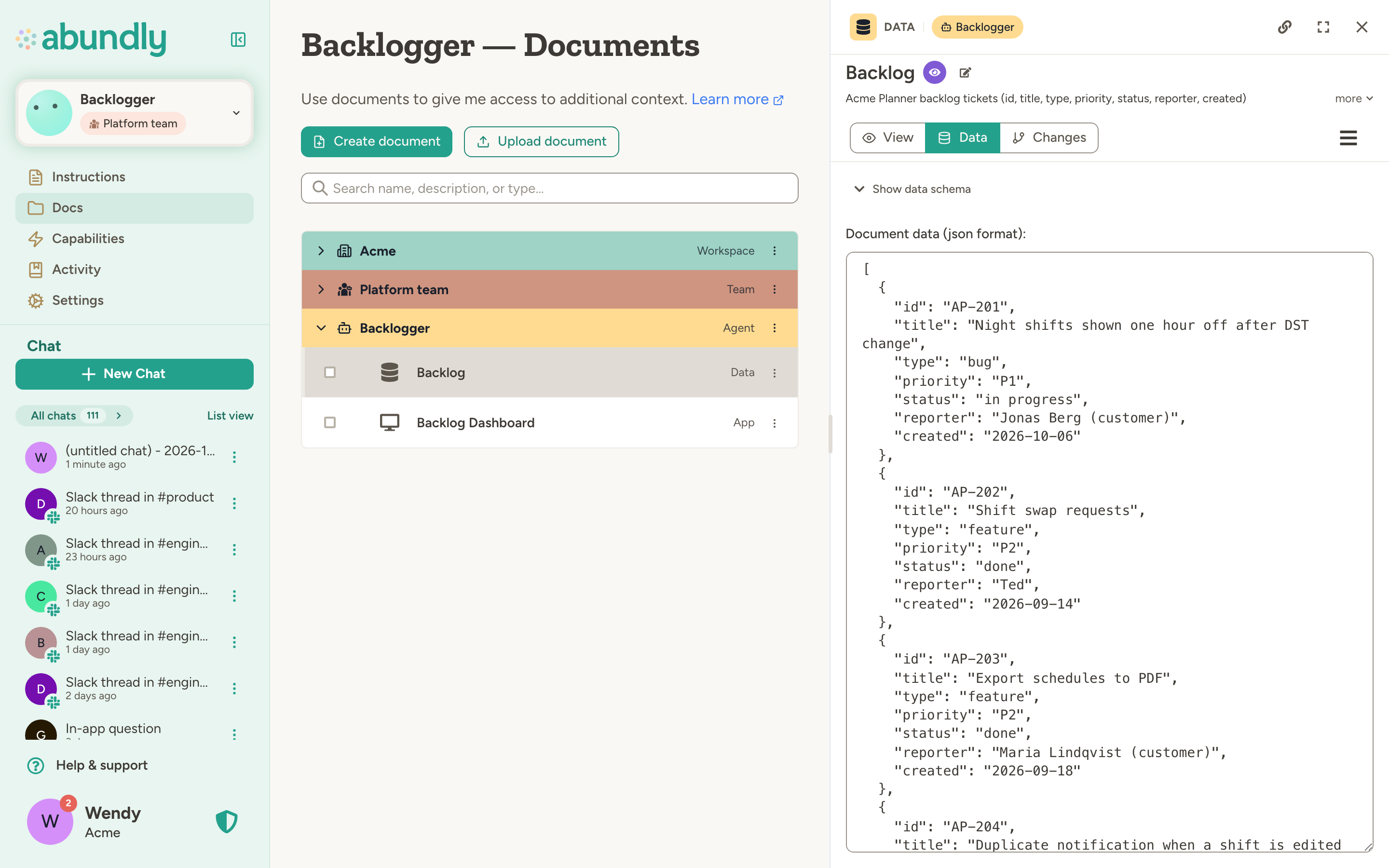The width and height of the screenshot is (1389, 868).
Task: Open the All chats filter
Action: (x=74, y=416)
